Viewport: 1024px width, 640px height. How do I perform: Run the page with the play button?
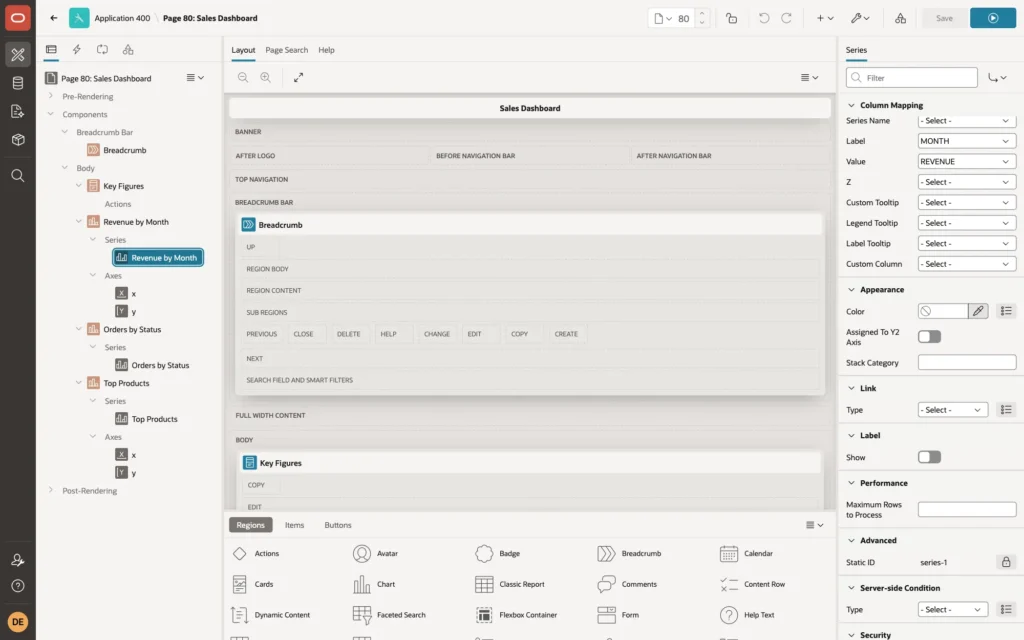point(992,18)
